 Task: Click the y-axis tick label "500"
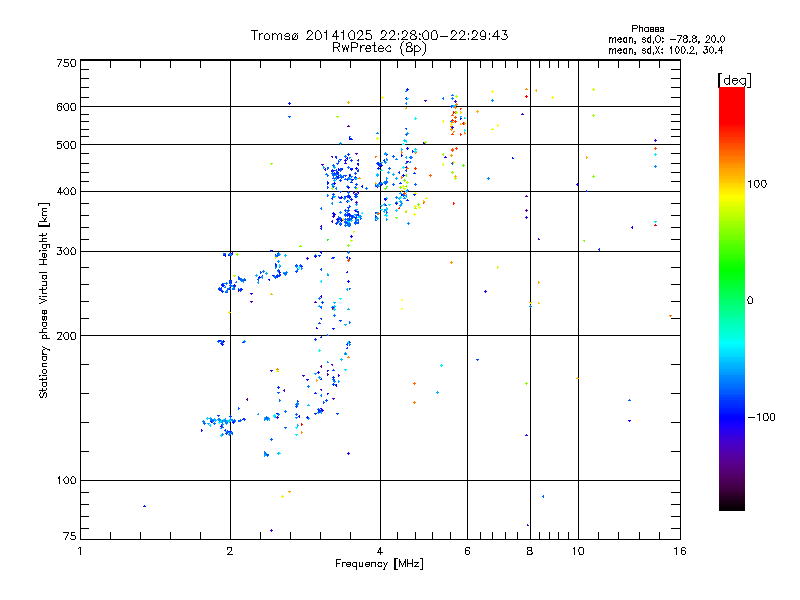click(x=66, y=145)
